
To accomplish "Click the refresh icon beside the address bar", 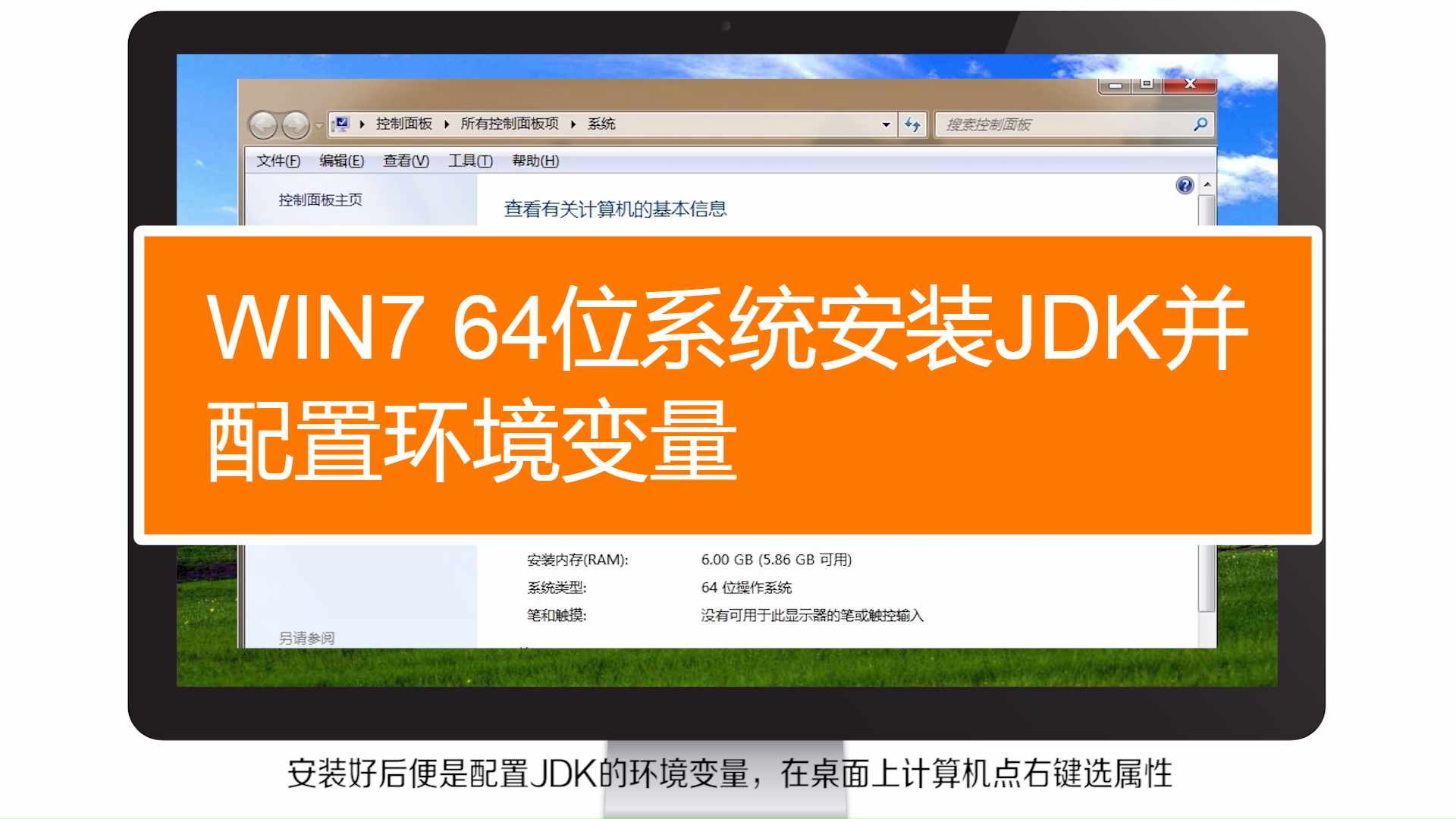I will point(913,124).
